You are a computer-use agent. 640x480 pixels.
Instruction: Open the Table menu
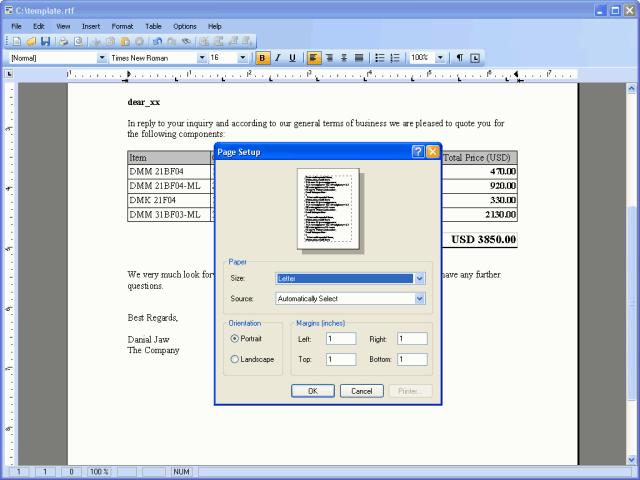[153, 26]
